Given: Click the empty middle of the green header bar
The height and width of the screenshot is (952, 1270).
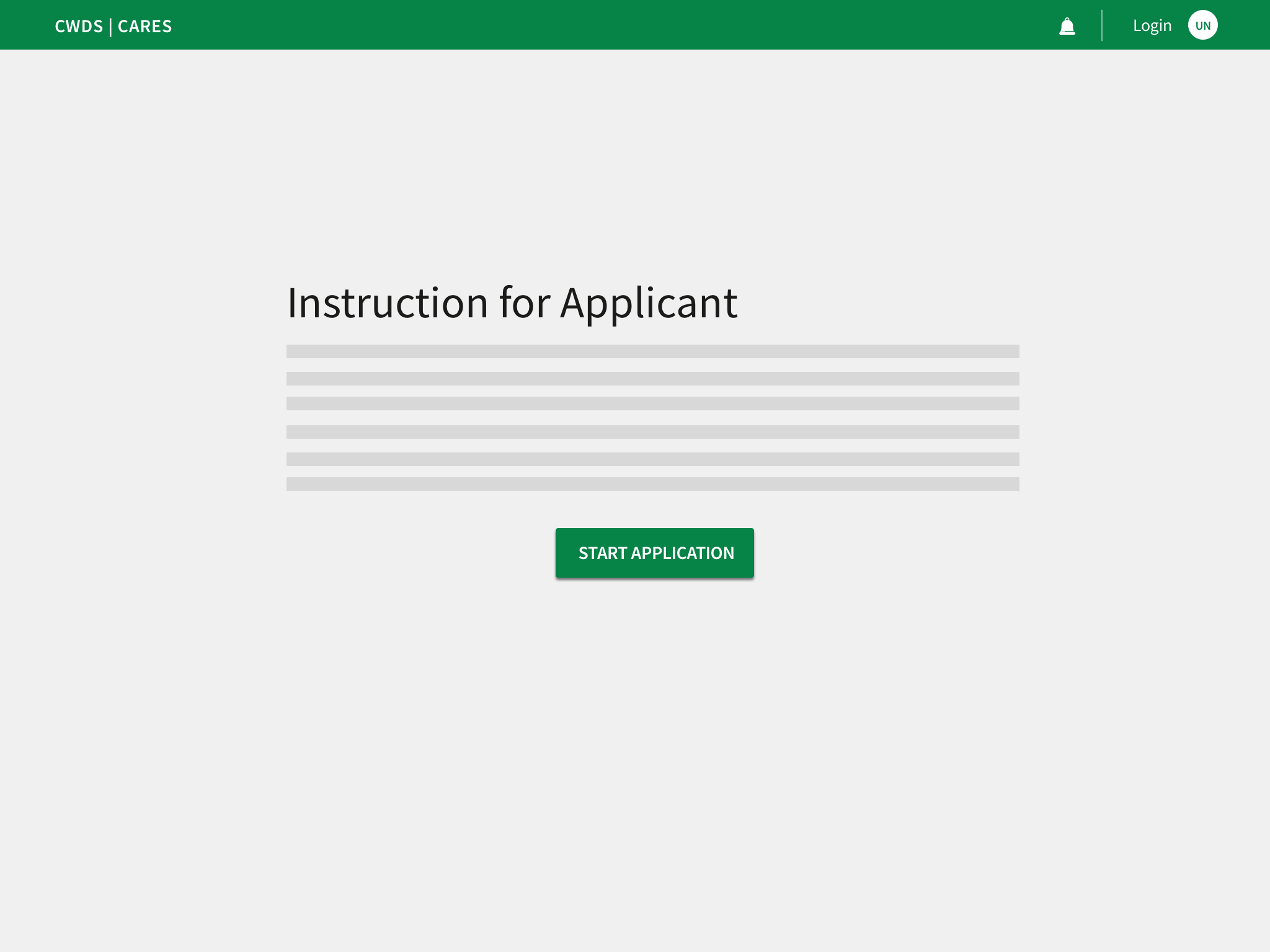Looking at the screenshot, I should click(620, 25).
